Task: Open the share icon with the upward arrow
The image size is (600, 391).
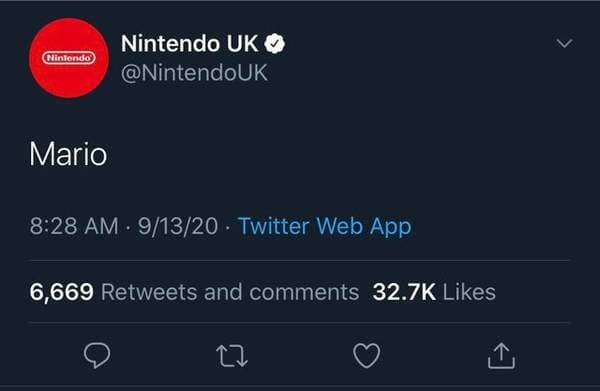Action: 501,355
